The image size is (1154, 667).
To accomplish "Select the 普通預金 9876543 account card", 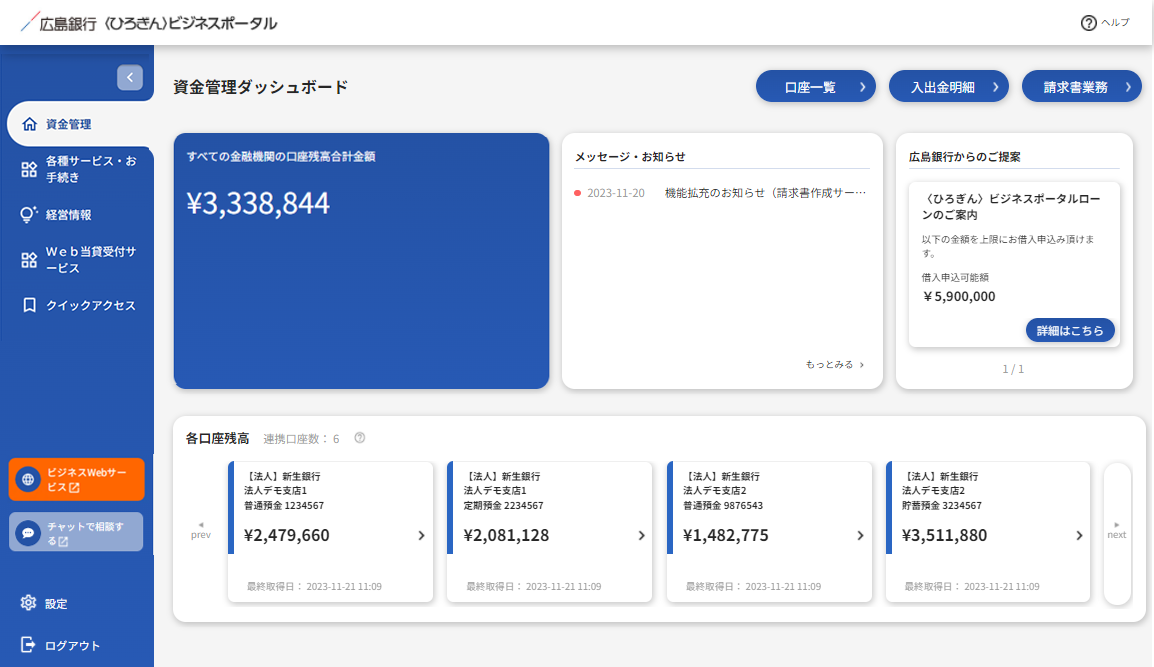I will [x=769, y=532].
